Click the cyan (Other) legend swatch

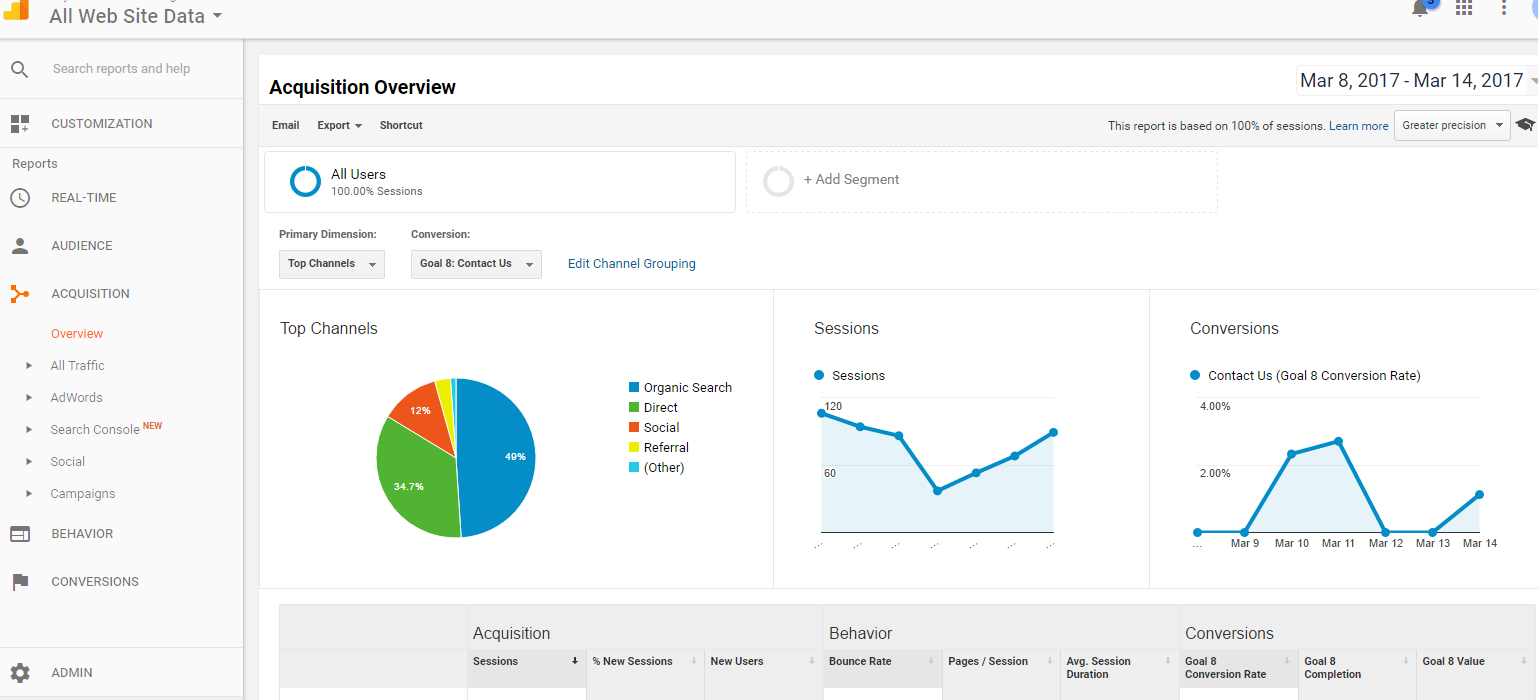pyautogui.click(x=634, y=468)
